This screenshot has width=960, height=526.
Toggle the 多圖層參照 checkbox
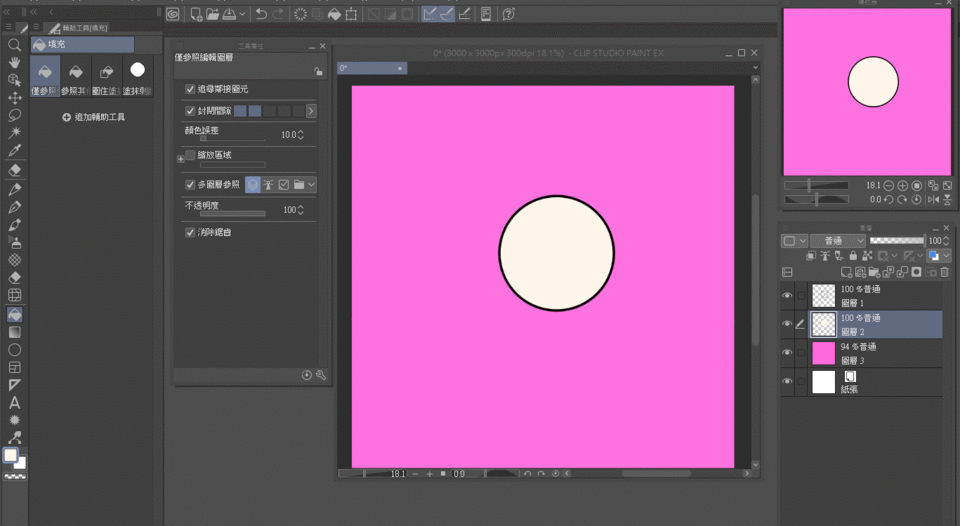190,185
